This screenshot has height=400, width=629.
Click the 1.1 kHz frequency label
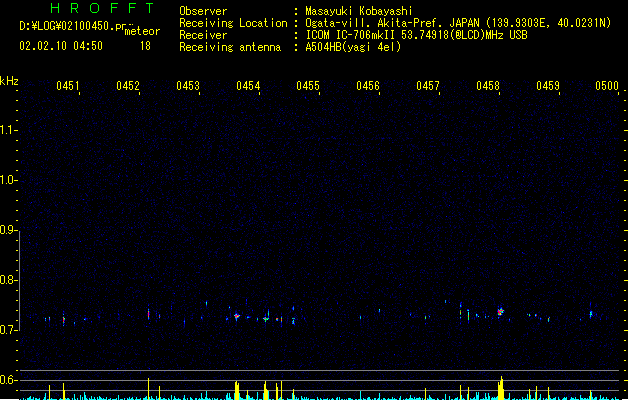pyautogui.click(x=7, y=130)
